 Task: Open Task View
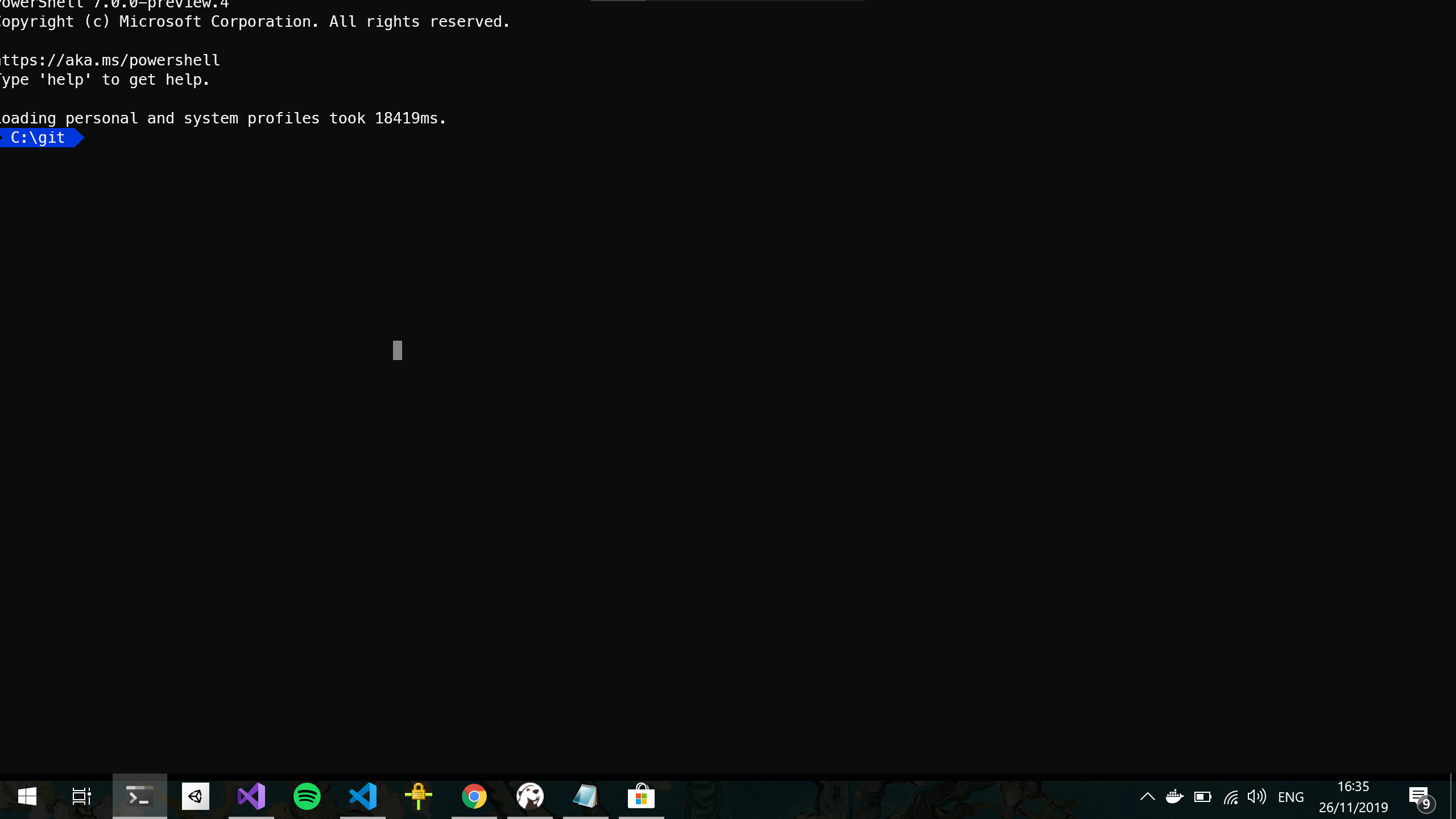coord(81,796)
